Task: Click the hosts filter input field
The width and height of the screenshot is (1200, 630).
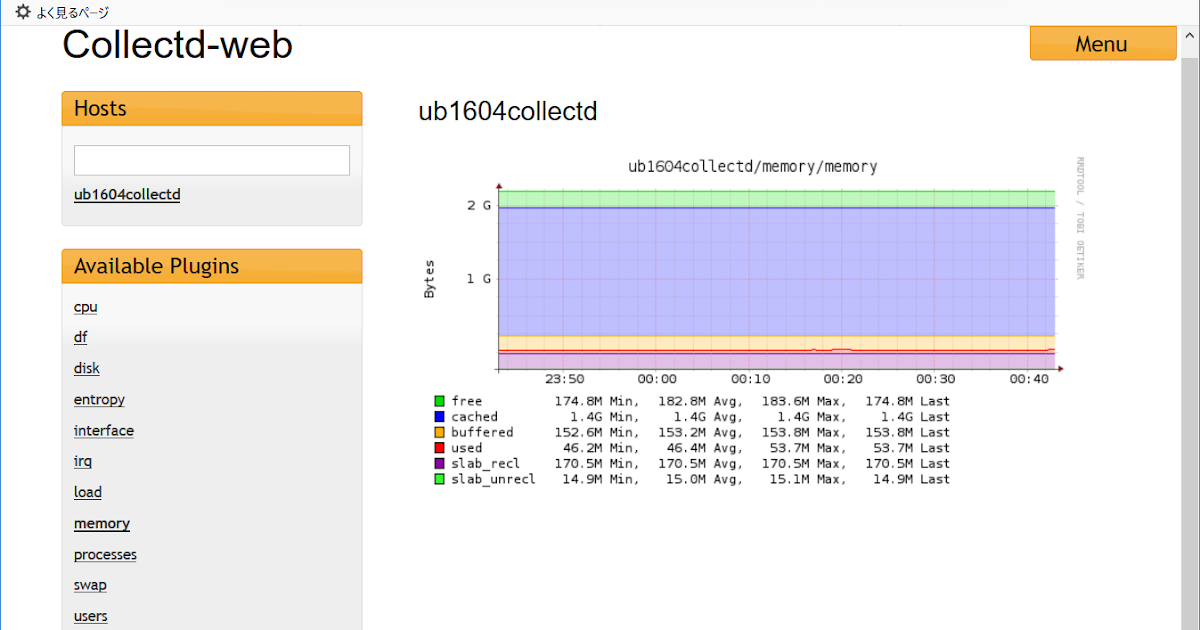Action: tap(211, 159)
